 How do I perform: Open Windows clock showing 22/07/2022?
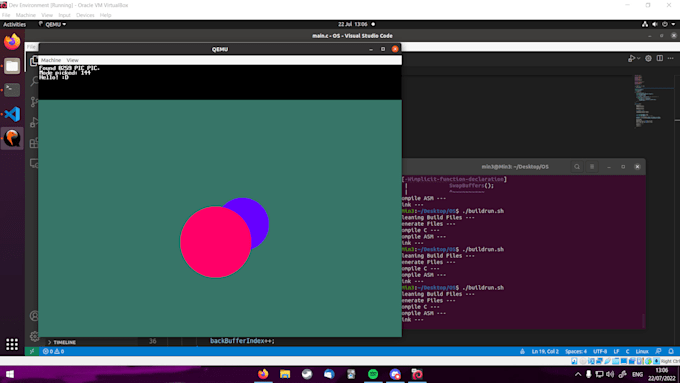pos(661,374)
